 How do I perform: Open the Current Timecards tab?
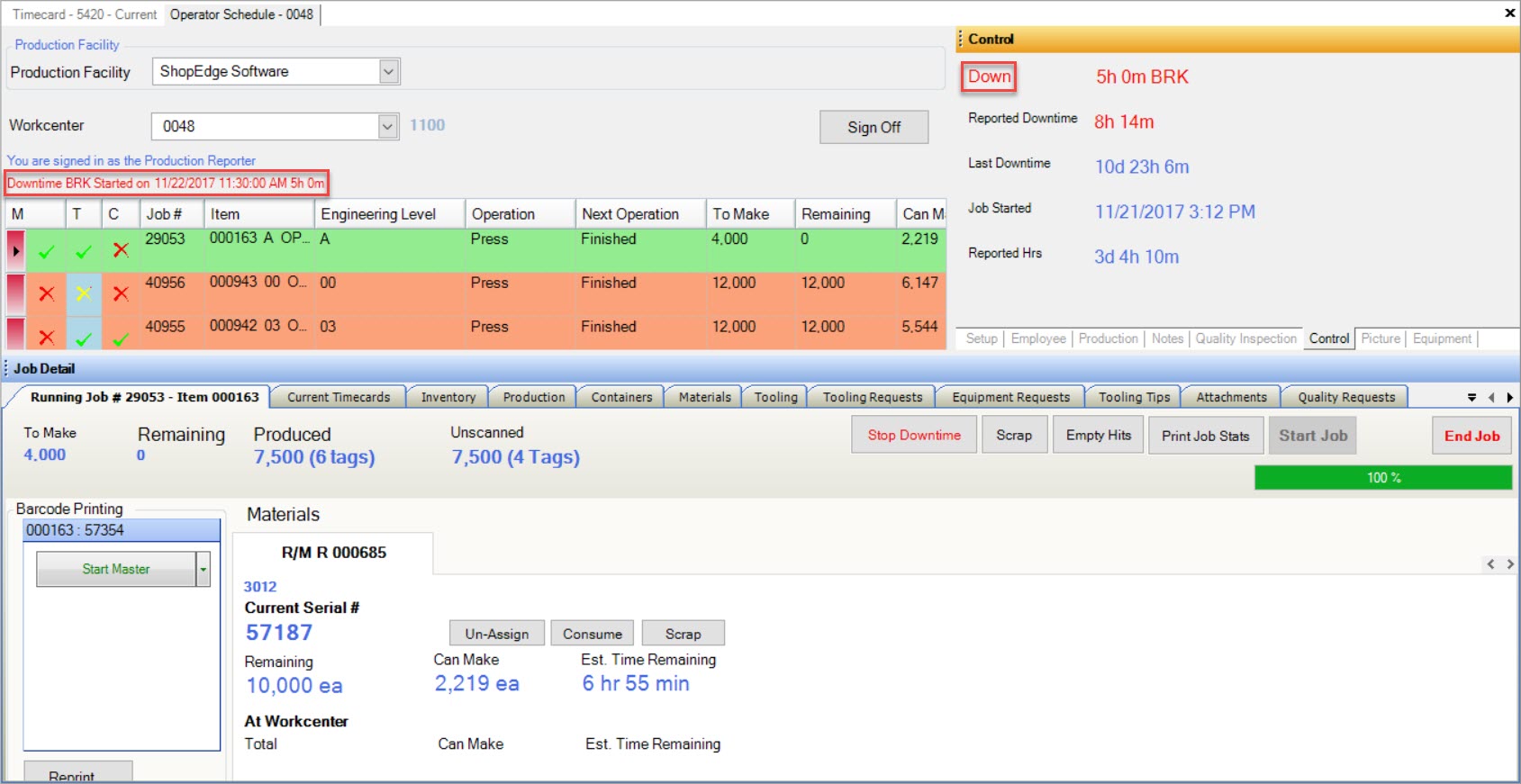pyautogui.click(x=339, y=397)
